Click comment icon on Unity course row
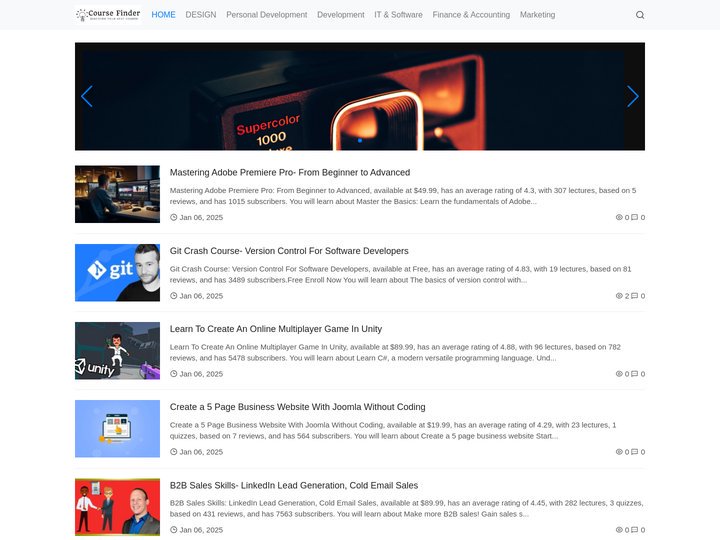The image size is (720, 540). (x=635, y=374)
